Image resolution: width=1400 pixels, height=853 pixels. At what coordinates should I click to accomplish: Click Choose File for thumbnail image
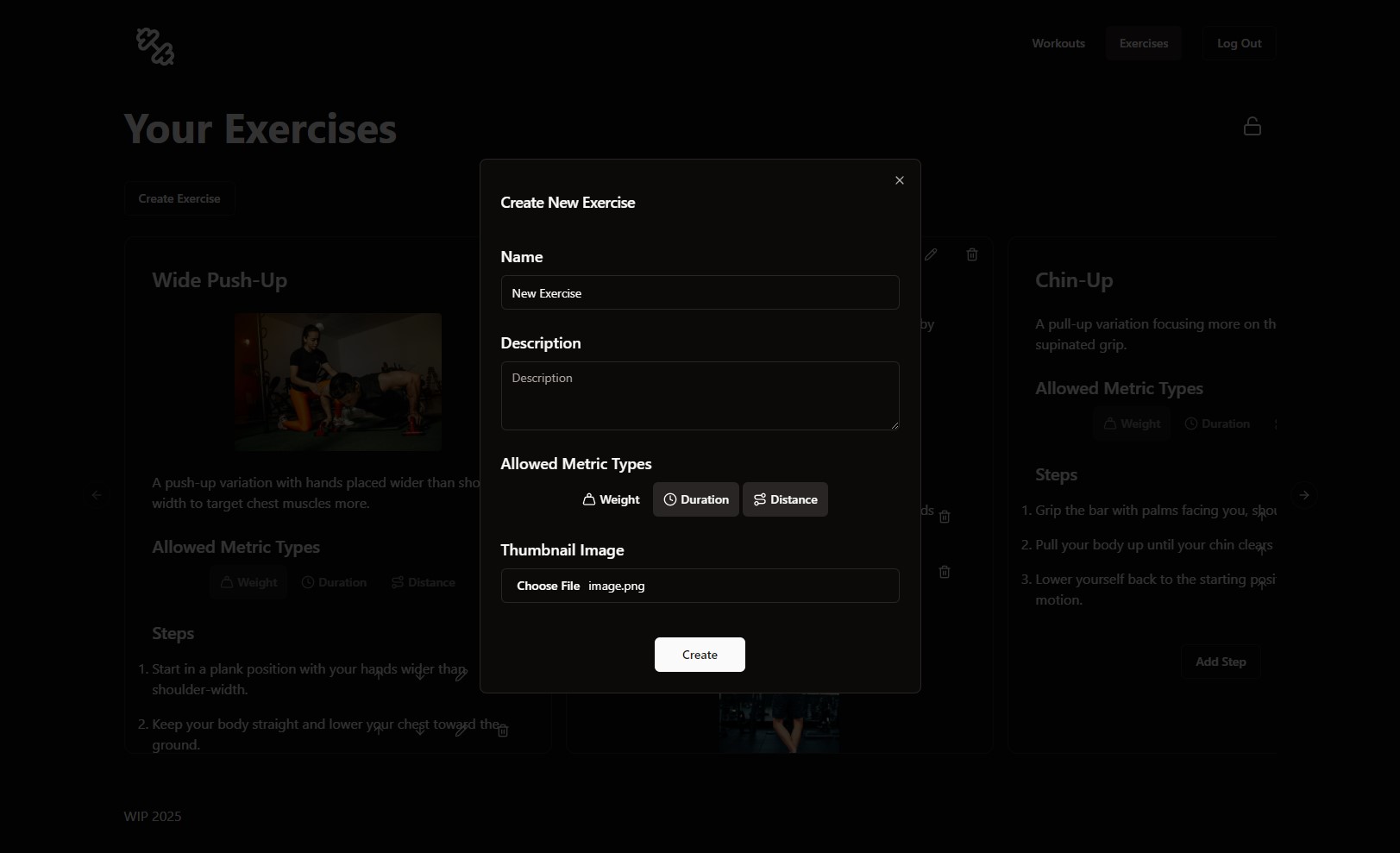point(548,586)
